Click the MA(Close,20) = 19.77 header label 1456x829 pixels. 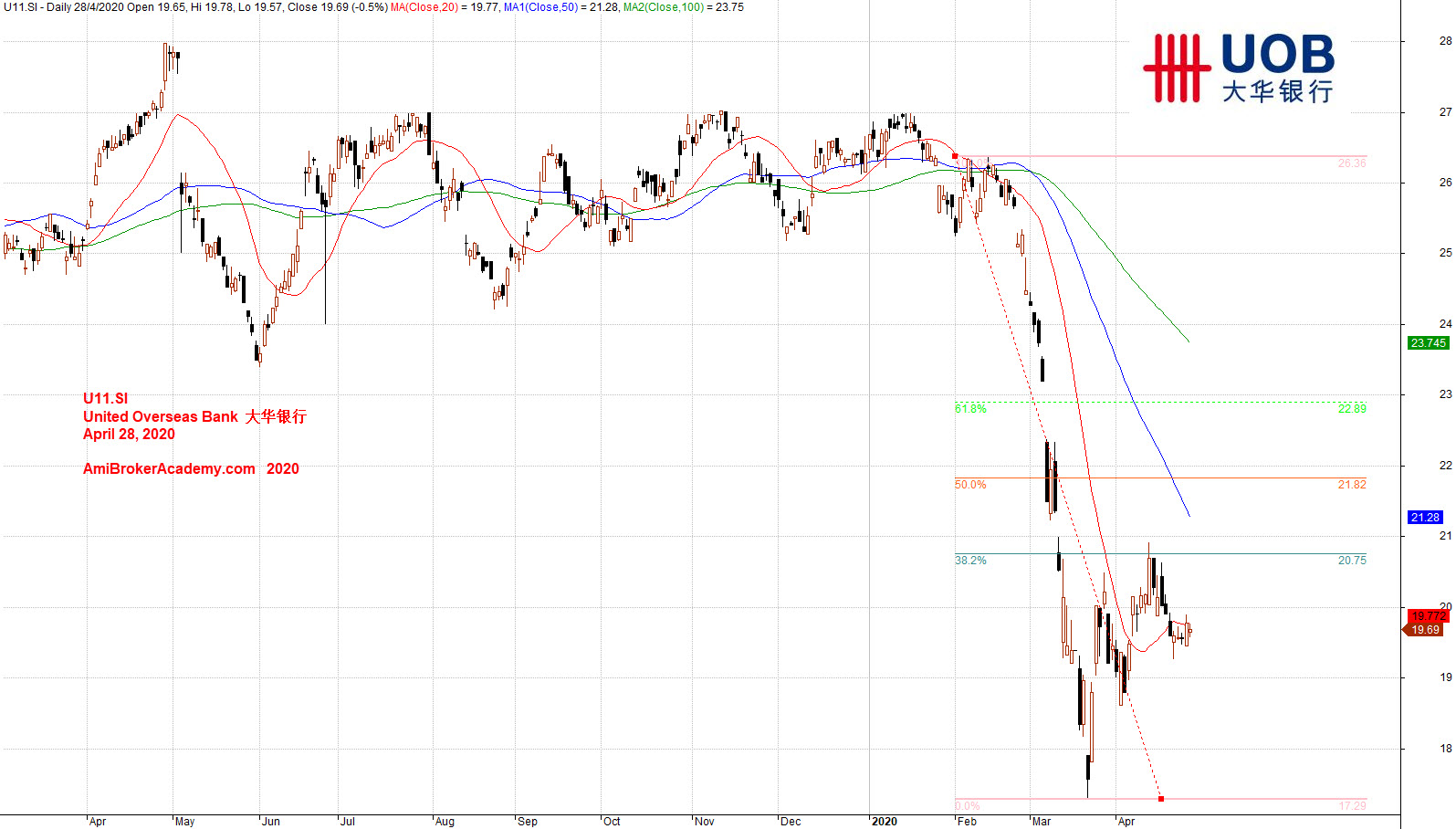(445, 7)
